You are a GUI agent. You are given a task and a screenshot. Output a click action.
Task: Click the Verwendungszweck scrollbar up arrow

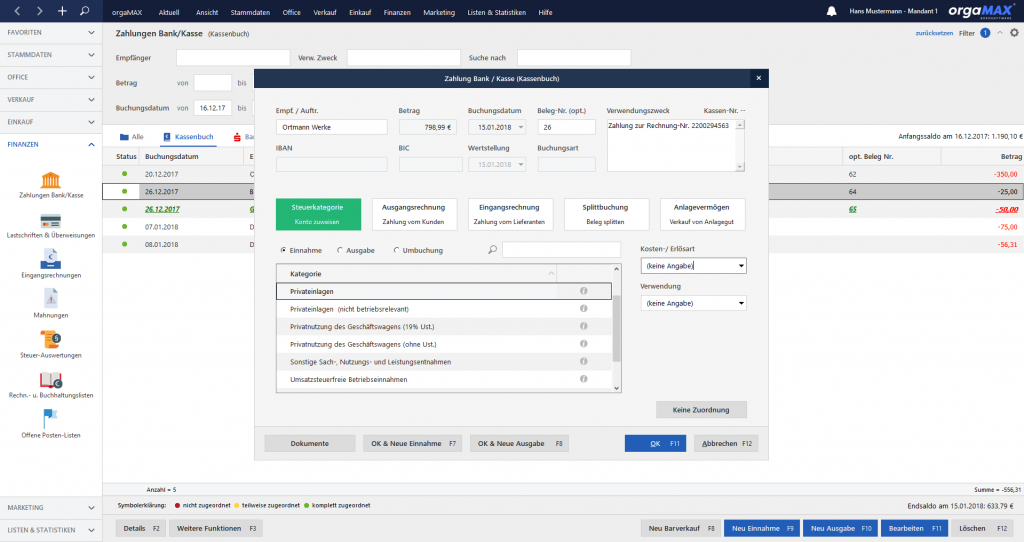740,125
